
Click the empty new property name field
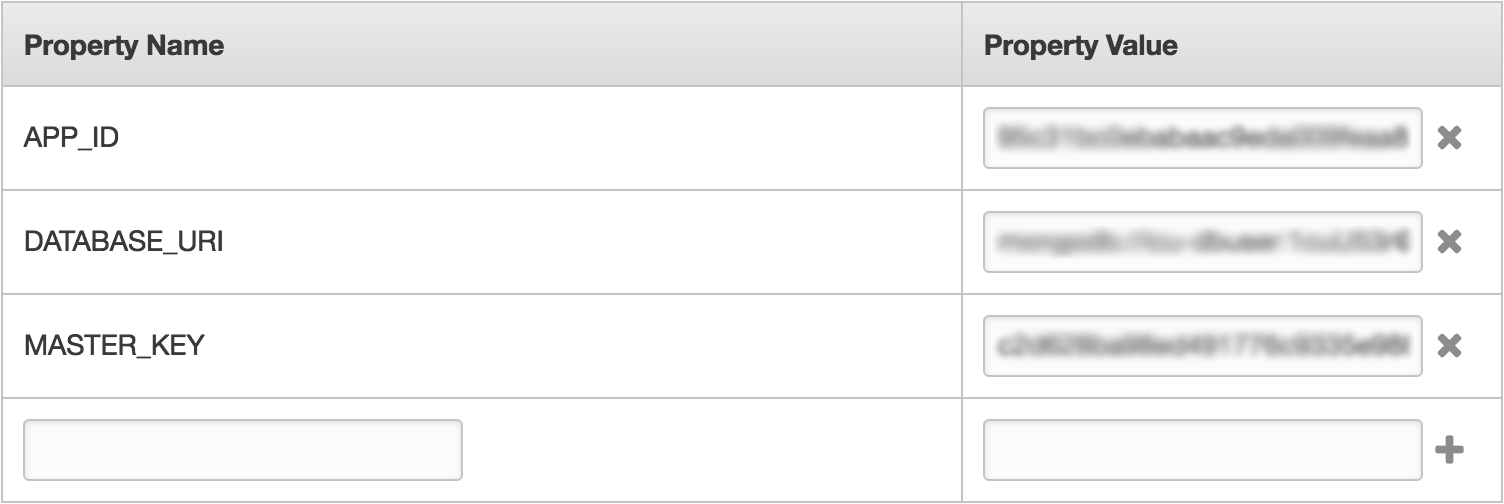[243, 450]
